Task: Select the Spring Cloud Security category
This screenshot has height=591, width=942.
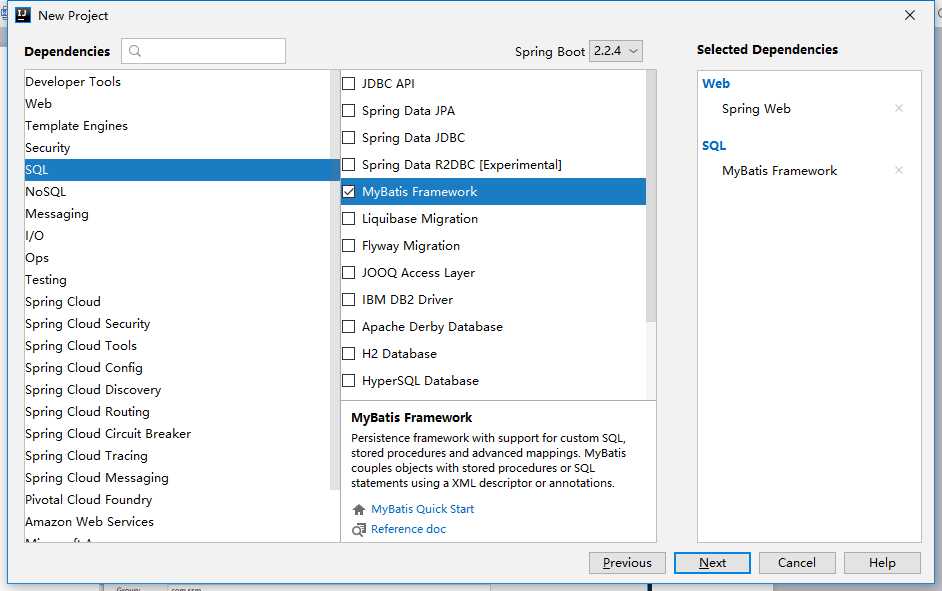Action: coord(178,324)
